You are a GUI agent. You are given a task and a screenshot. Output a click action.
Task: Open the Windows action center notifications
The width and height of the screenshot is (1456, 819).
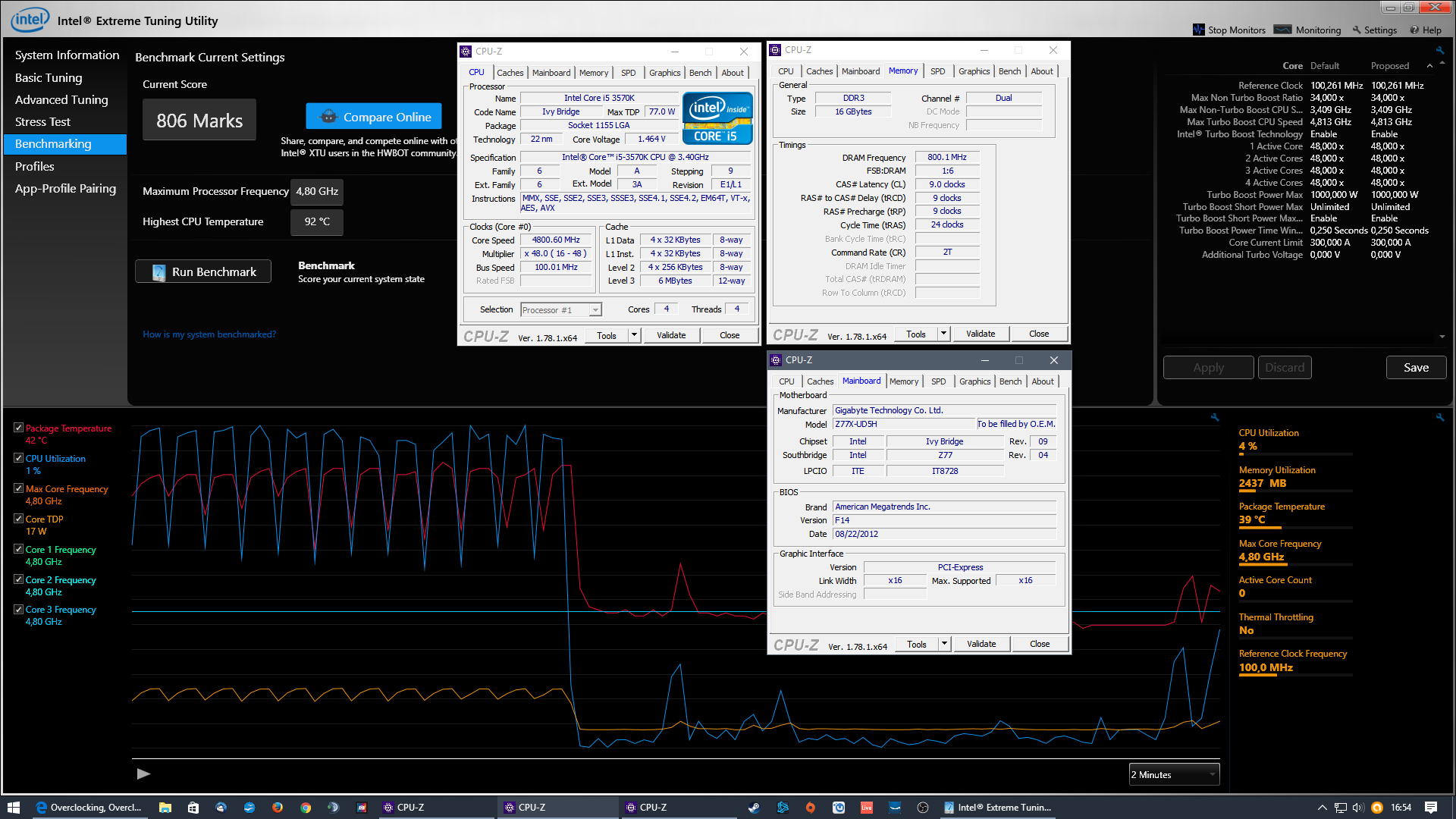[x=1431, y=807]
